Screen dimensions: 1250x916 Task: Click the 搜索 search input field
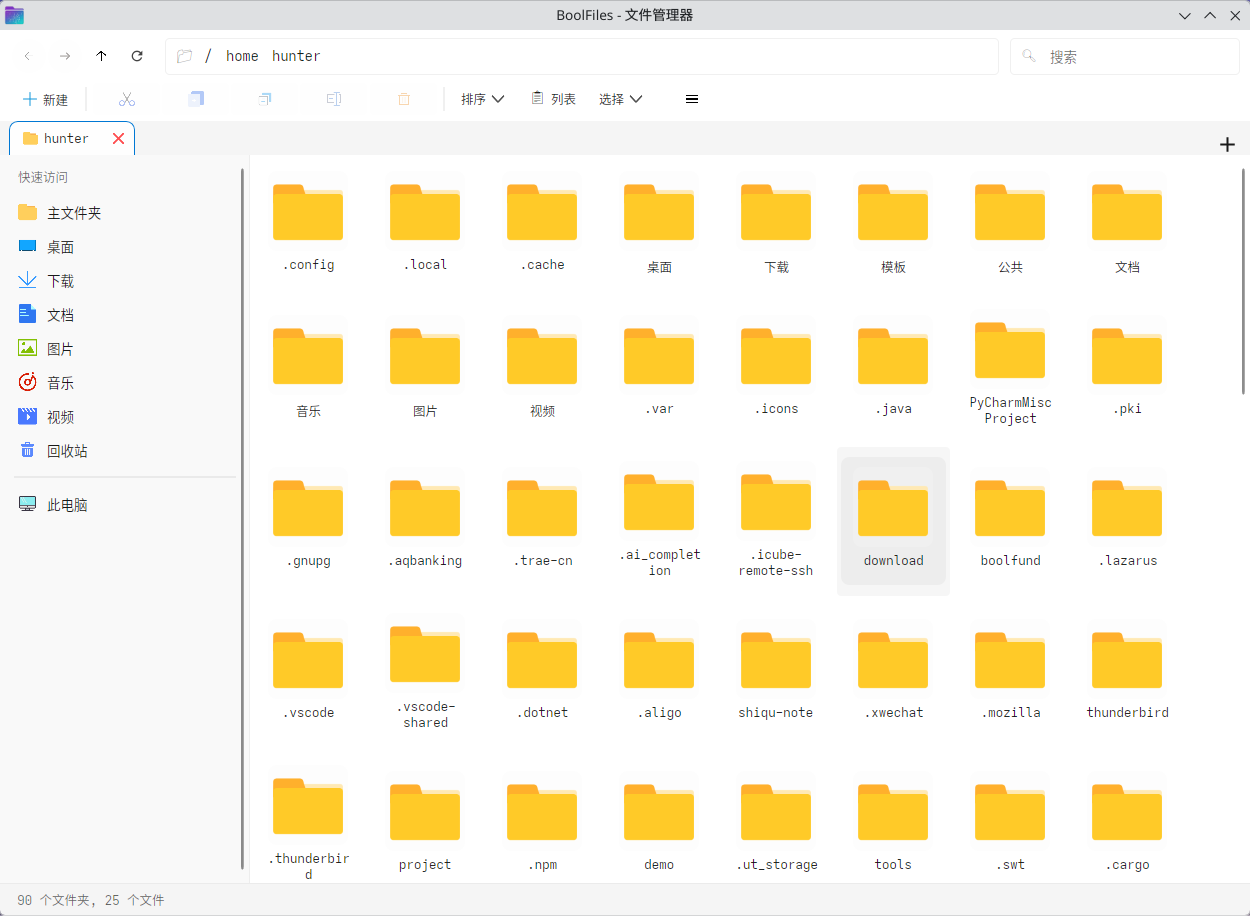click(x=1125, y=57)
